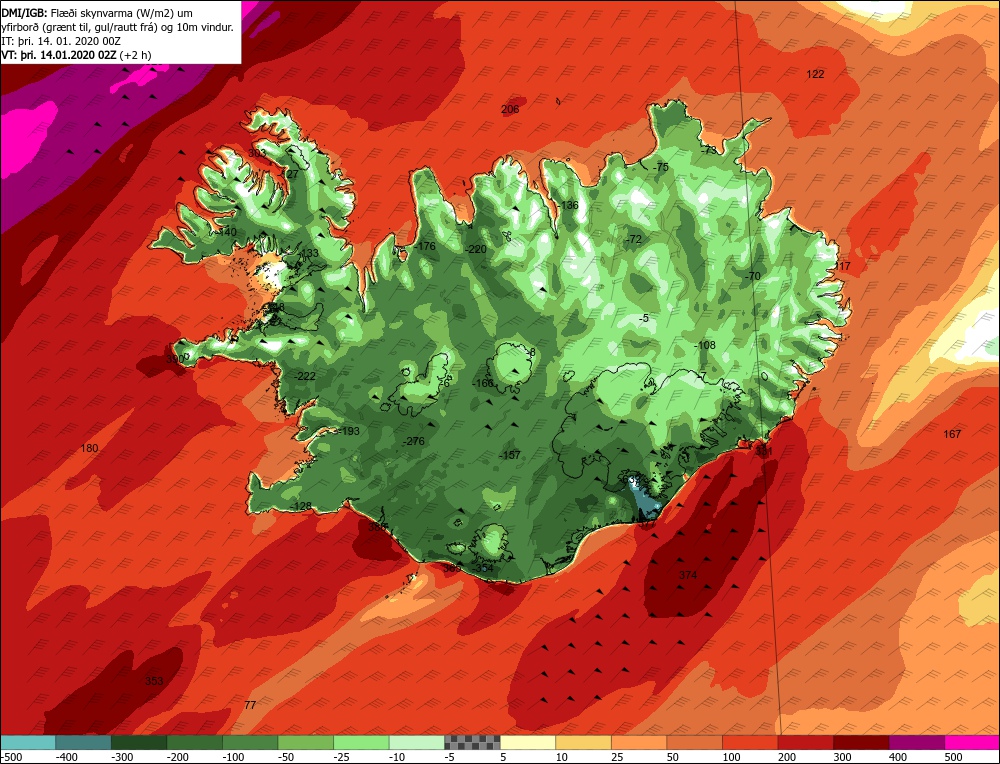Click the '100' legend label
This screenshot has width=1000, height=764.
732,757
